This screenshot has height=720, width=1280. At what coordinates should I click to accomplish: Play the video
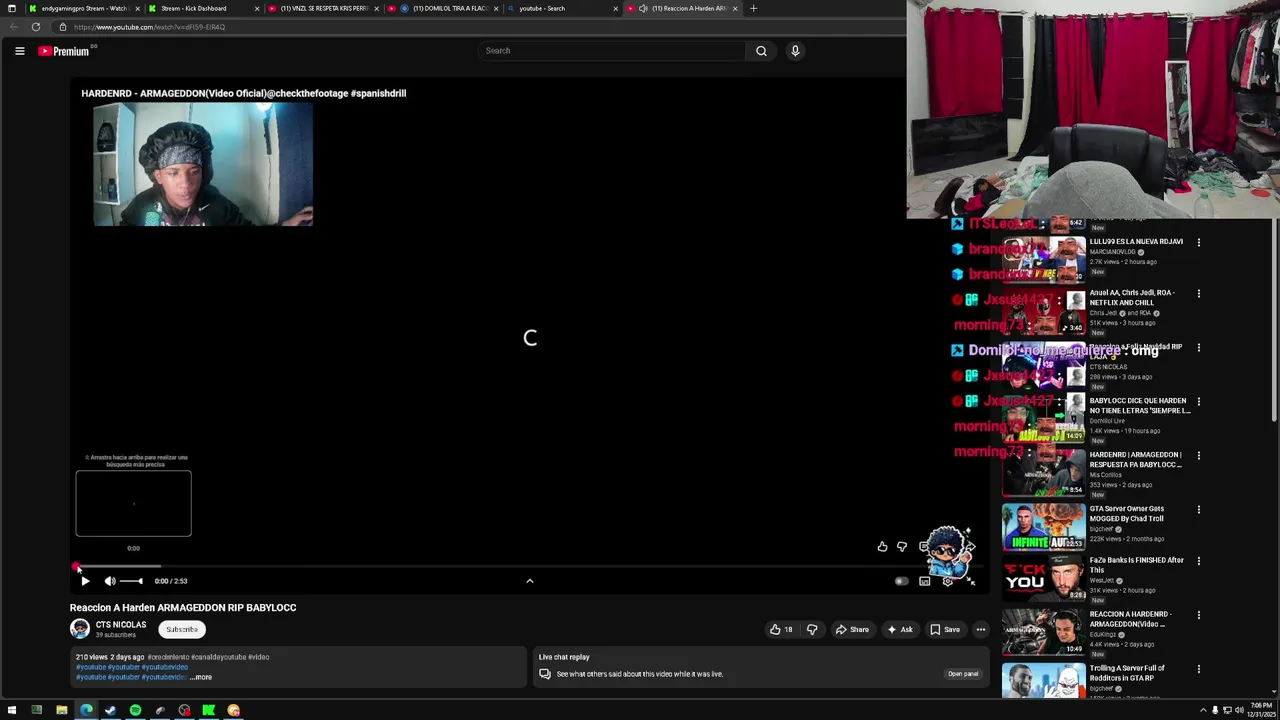tap(85, 581)
